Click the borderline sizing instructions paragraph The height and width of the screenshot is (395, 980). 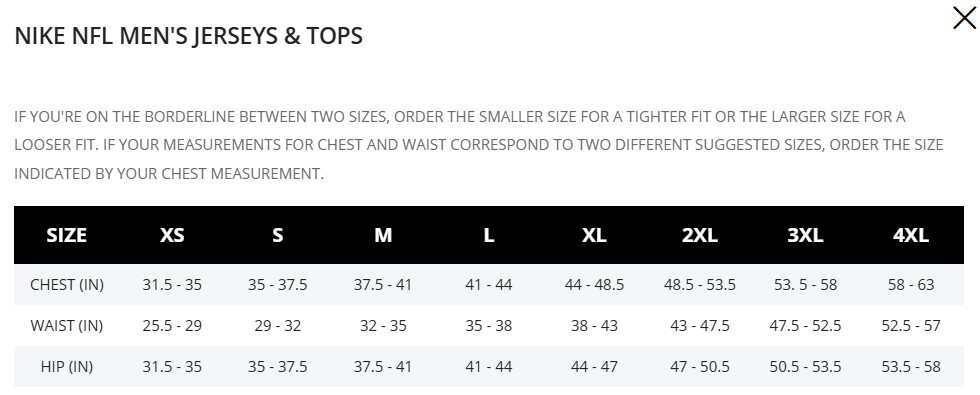click(479, 145)
